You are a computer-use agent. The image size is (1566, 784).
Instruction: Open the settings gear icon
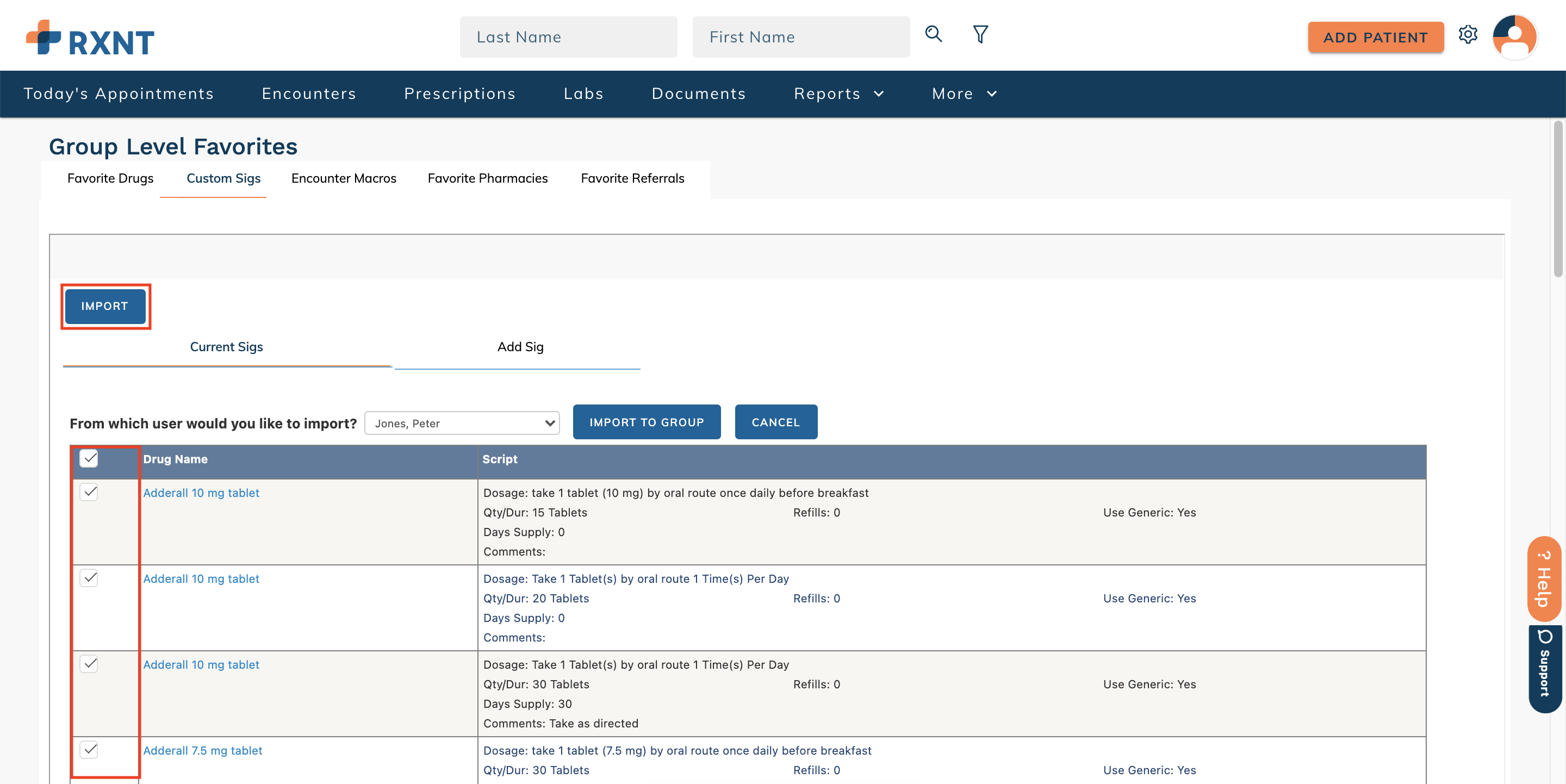click(1468, 35)
